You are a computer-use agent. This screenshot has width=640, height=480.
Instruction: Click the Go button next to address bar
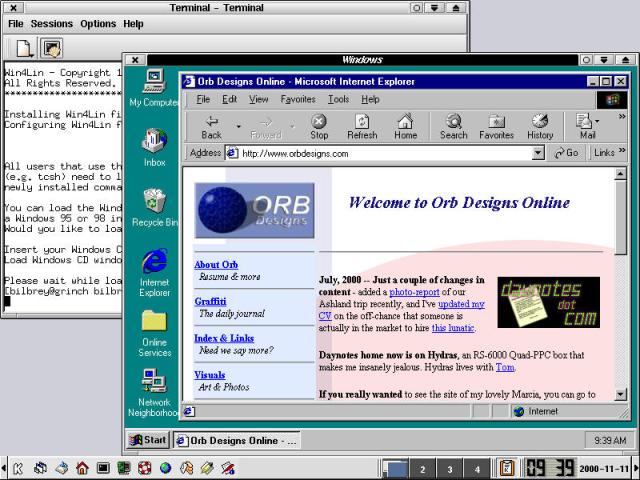tap(567, 153)
